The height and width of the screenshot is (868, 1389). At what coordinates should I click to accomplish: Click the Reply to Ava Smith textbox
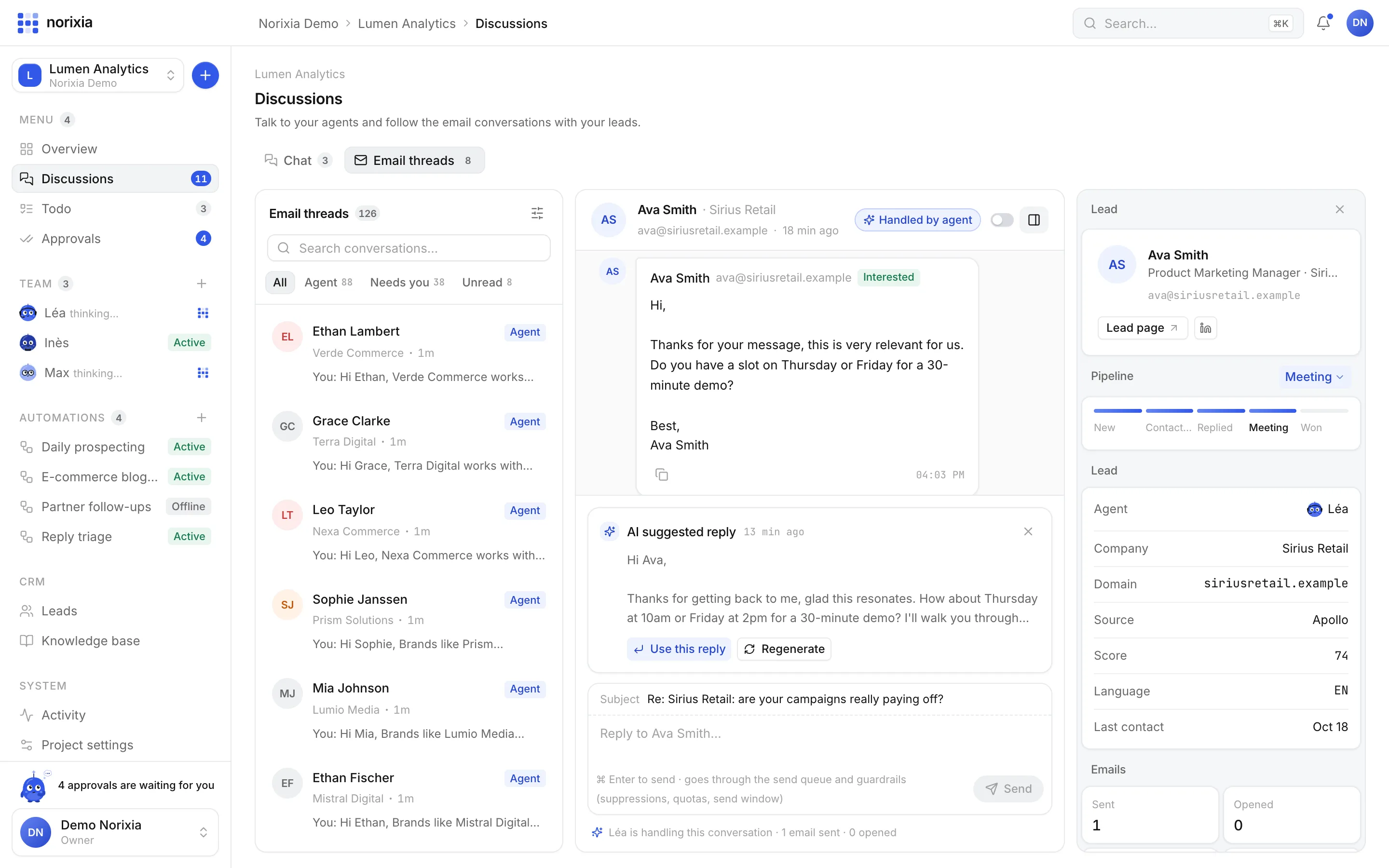coord(819,741)
